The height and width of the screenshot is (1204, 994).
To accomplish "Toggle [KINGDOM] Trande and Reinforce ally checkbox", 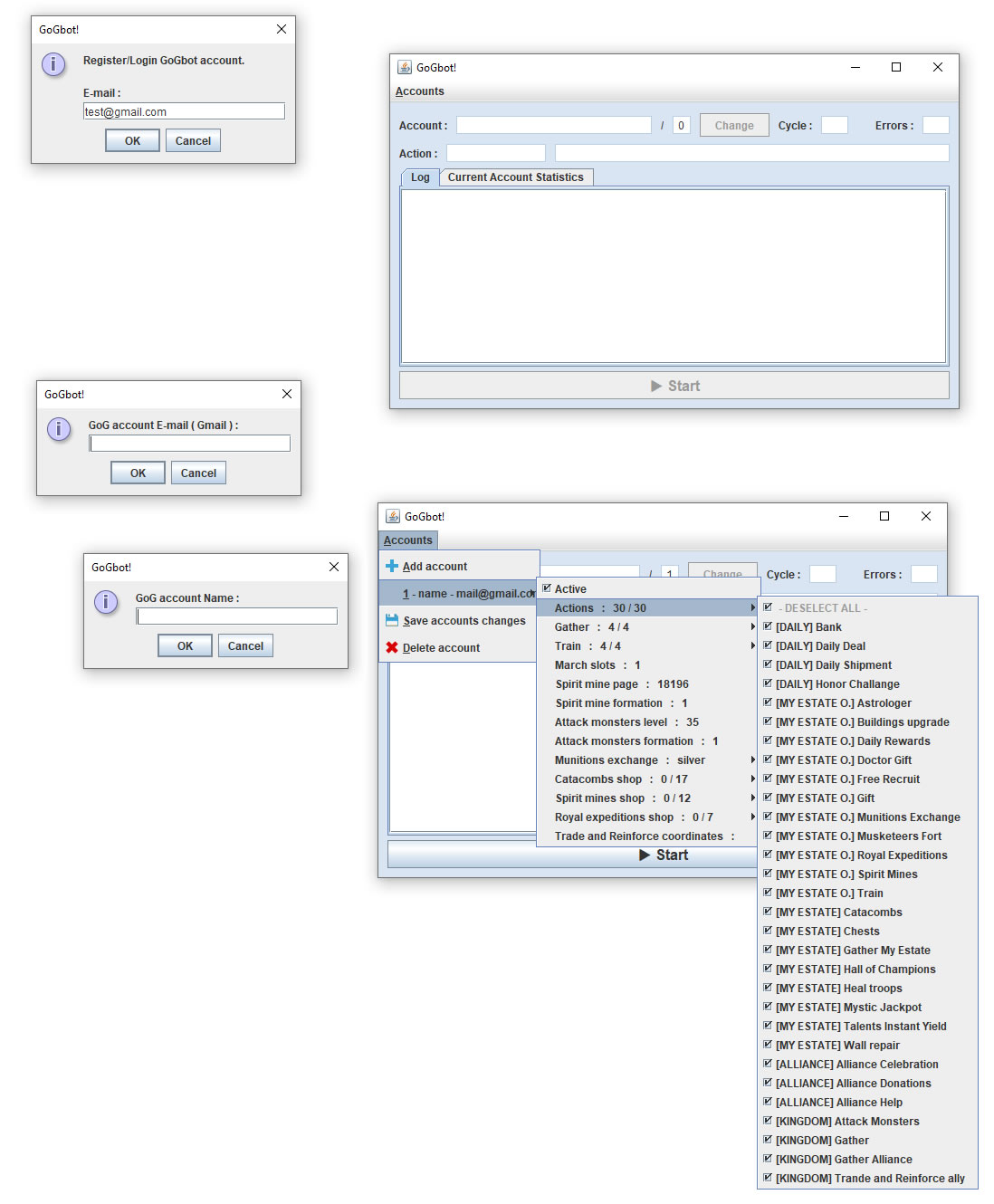I will [768, 1178].
